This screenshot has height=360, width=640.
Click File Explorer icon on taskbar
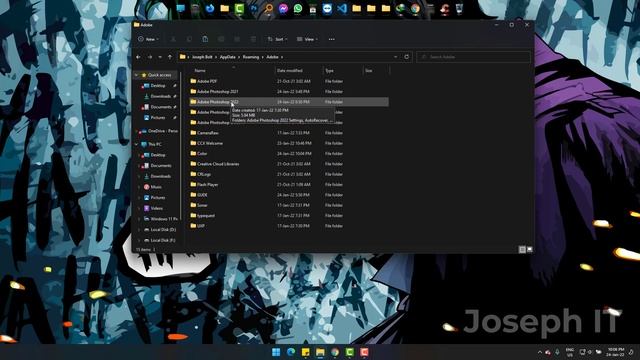[x=320, y=352]
